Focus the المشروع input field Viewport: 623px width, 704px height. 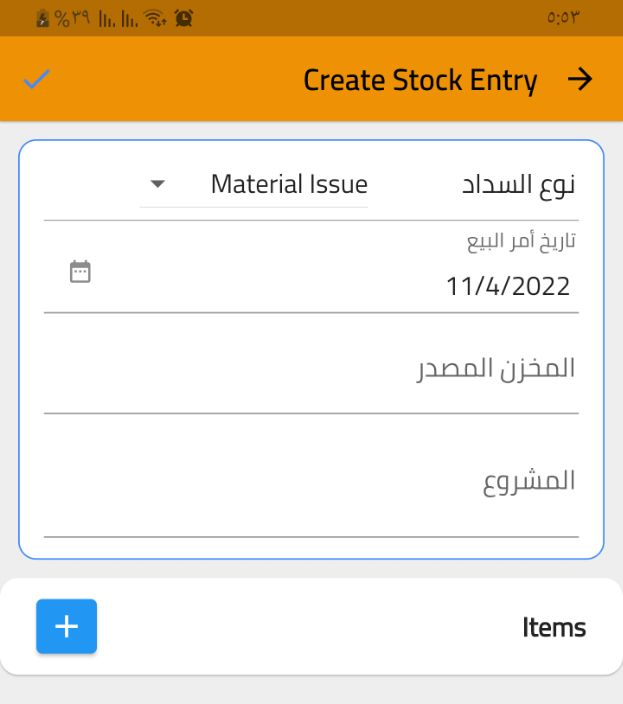[x=311, y=482]
